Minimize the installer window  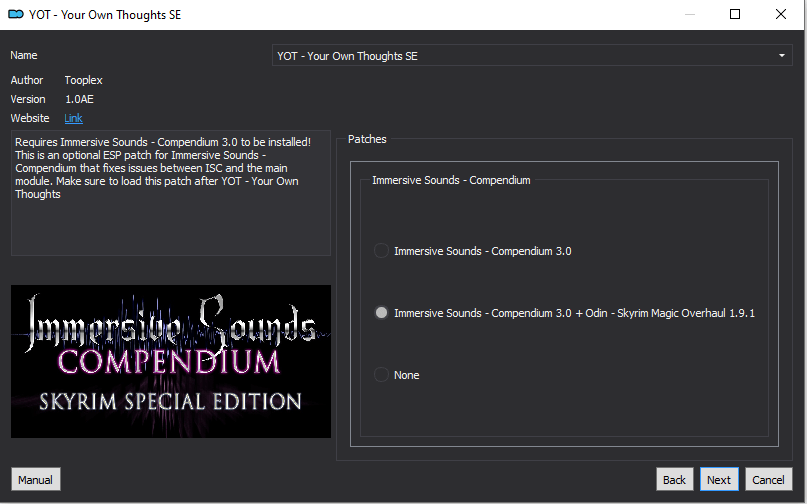[690, 14]
